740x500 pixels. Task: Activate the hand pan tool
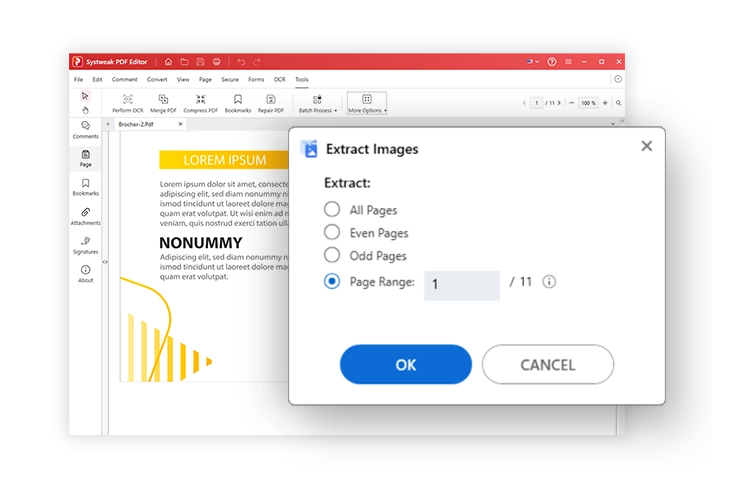(x=85, y=110)
